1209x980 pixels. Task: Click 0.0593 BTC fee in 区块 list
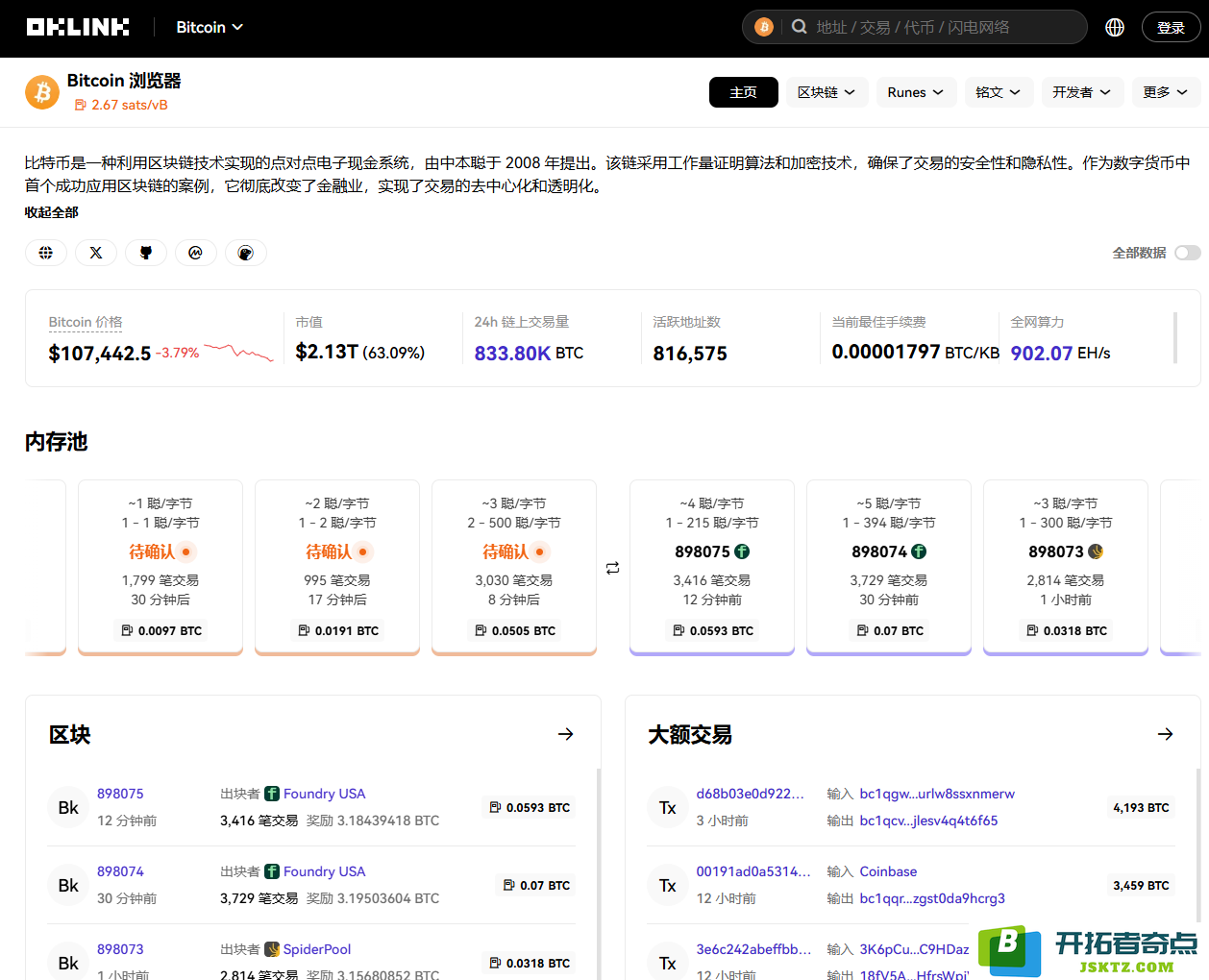pos(530,807)
